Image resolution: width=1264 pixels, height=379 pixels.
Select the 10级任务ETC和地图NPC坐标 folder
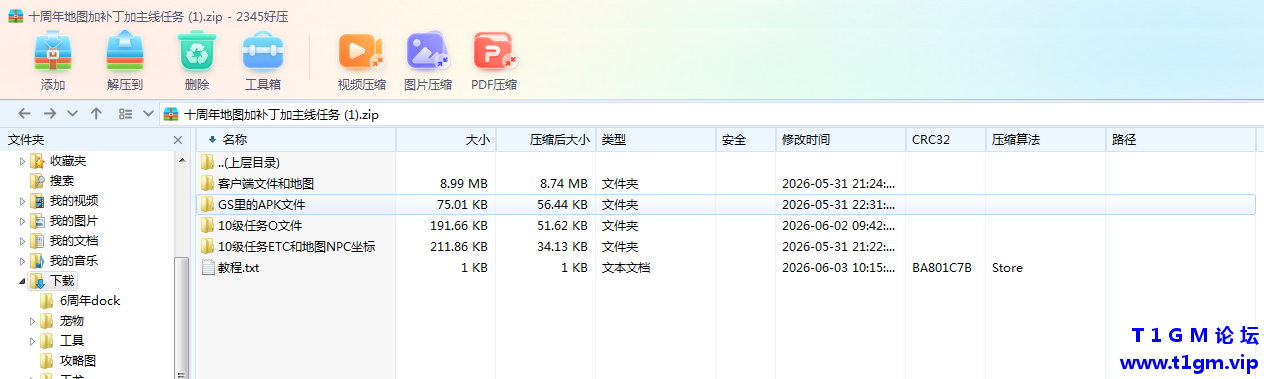(x=726, y=246)
